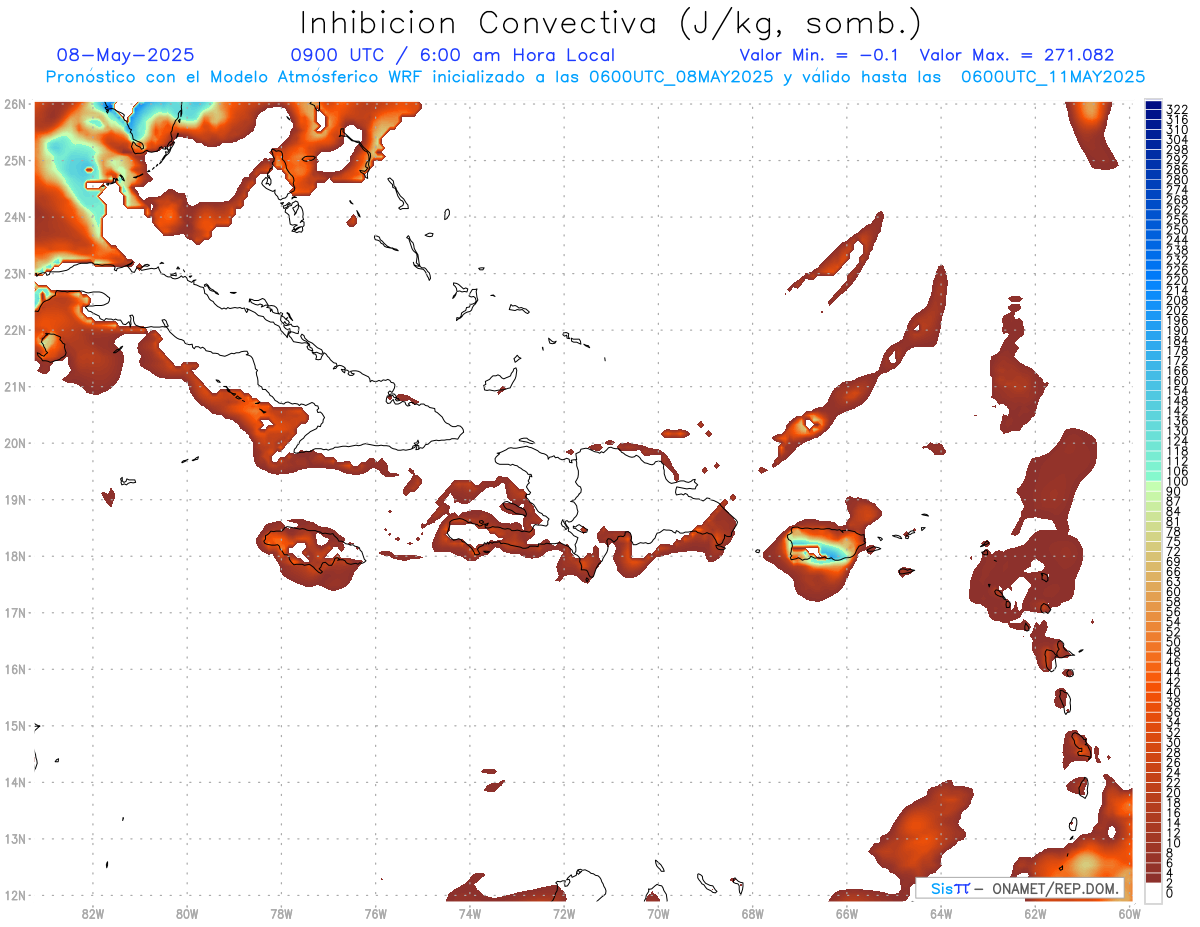
Task: Click the colorbar label 280
Action: coord(1177,180)
